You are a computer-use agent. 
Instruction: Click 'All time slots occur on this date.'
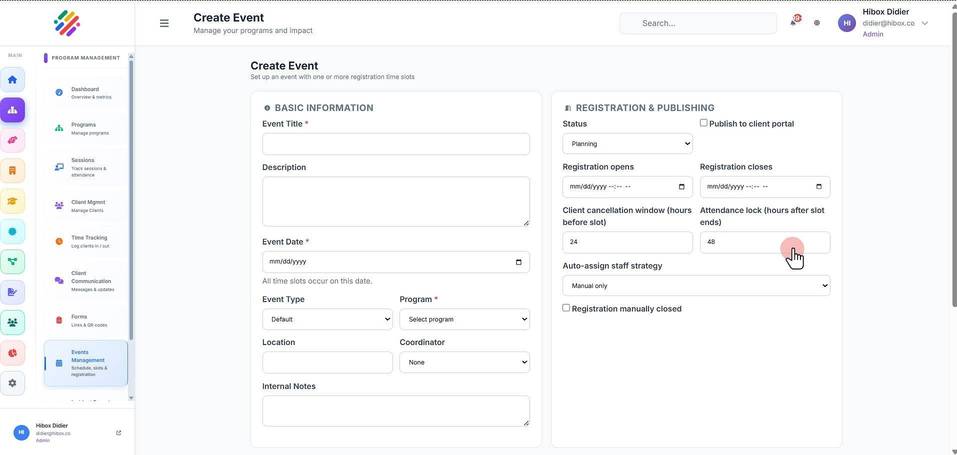pyautogui.click(x=317, y=281)
